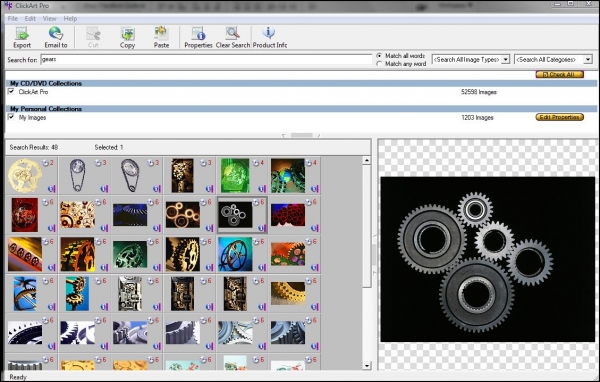Viewport: 600px width, 382px height.
Task: Toggle the ClickArt Pro collection checkbox
Action: pyautogui.click(x=11, y=91)
